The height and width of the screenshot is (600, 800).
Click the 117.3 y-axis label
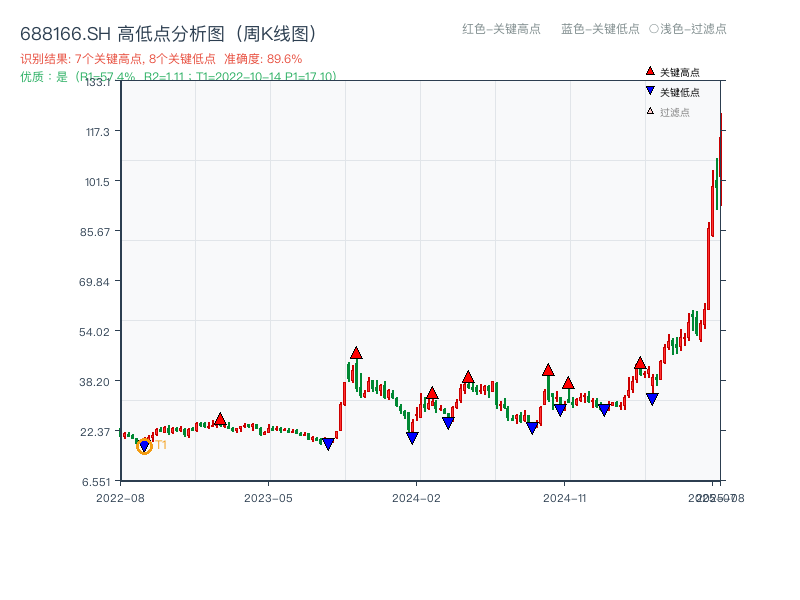(97, 132)
